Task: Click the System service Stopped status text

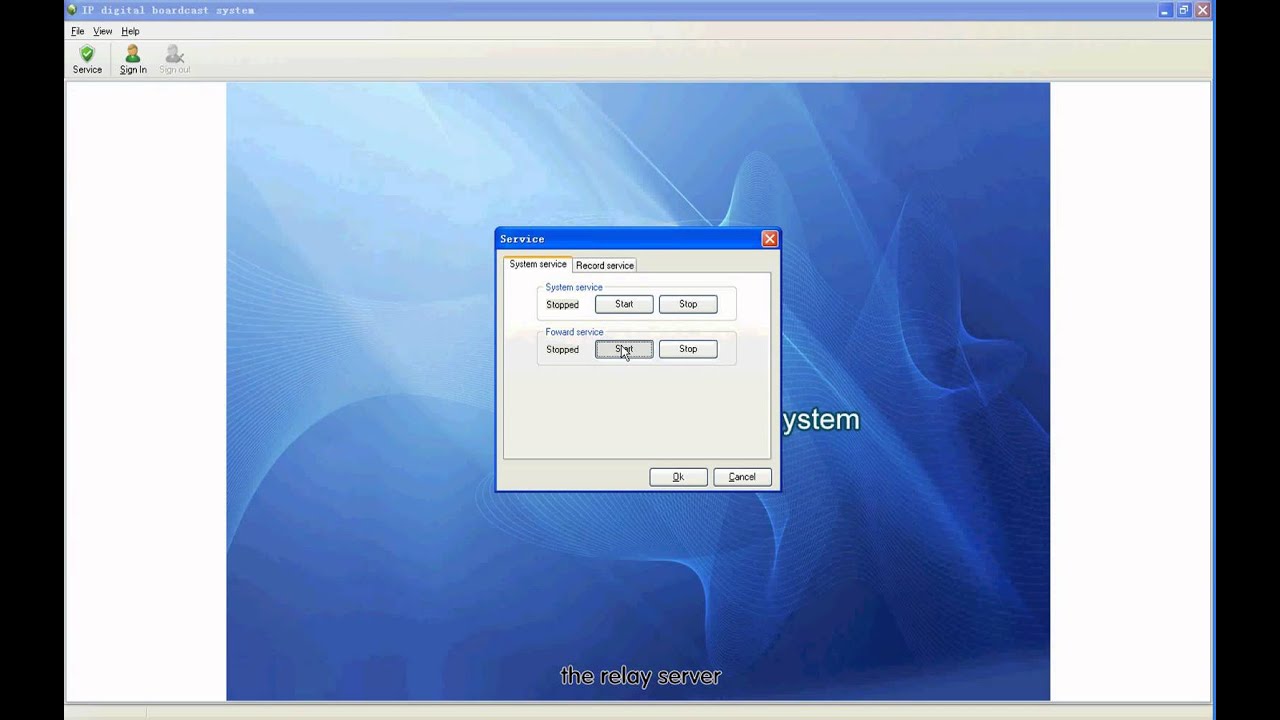Action: coord(562,305)
